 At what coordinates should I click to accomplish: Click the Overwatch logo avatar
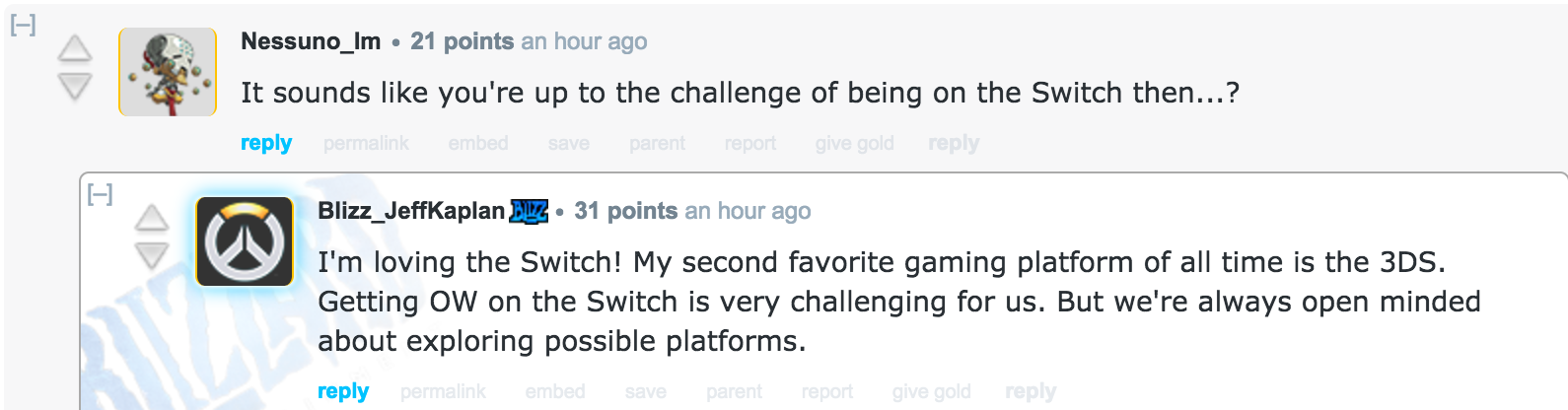tap(245, 241)
